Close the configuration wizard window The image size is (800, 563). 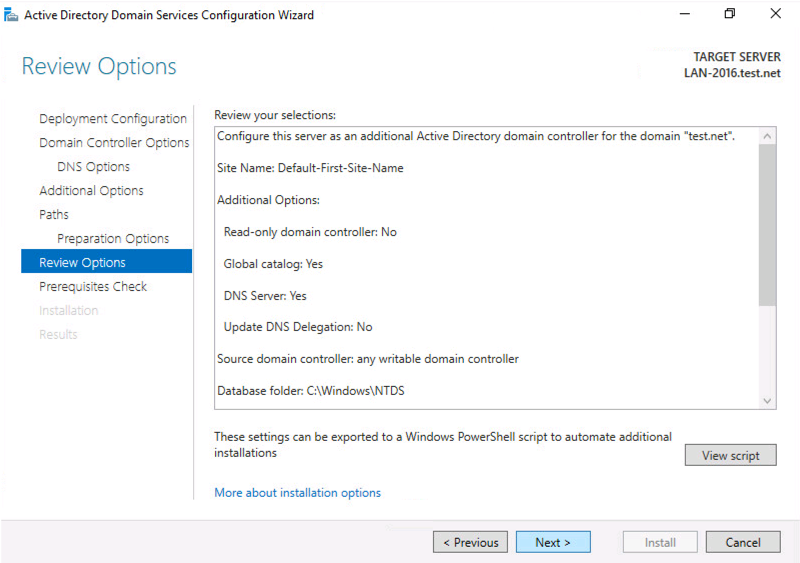775,14
